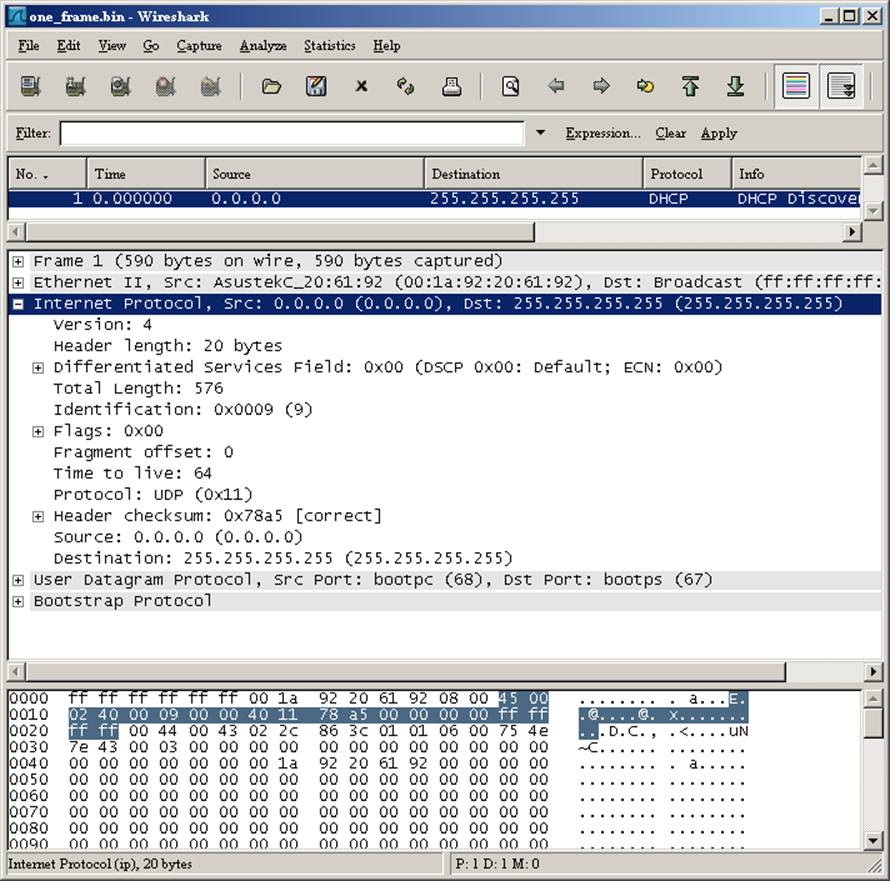The image size is (890, 881).
Task: Expand the User Datagram Protocol node
Action: coord(18,580)
